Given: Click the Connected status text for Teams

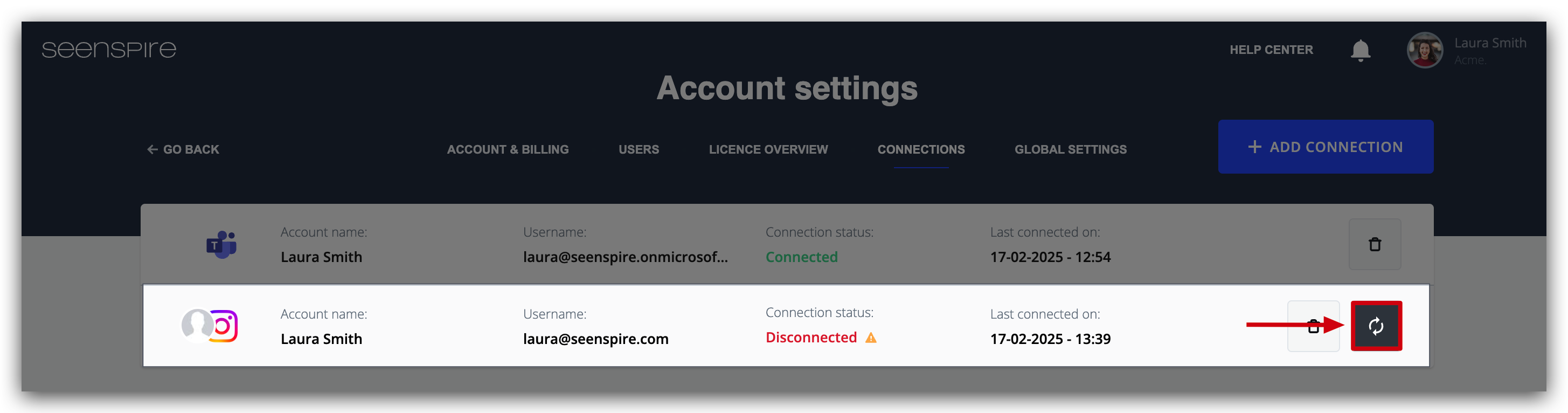Looking at the screenshot, I should tap(801, 257).
